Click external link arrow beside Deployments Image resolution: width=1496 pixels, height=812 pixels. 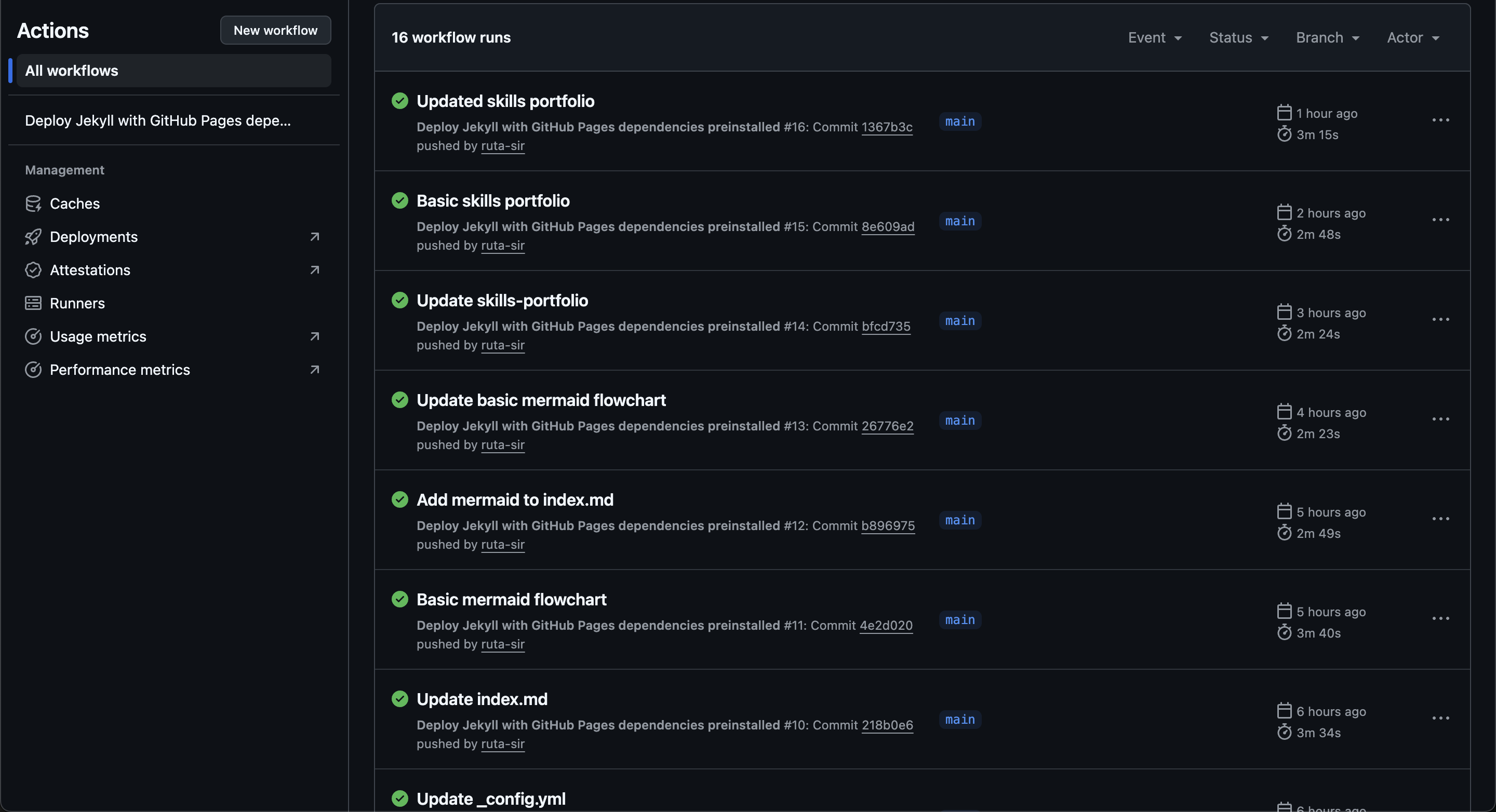coord(315,237)
